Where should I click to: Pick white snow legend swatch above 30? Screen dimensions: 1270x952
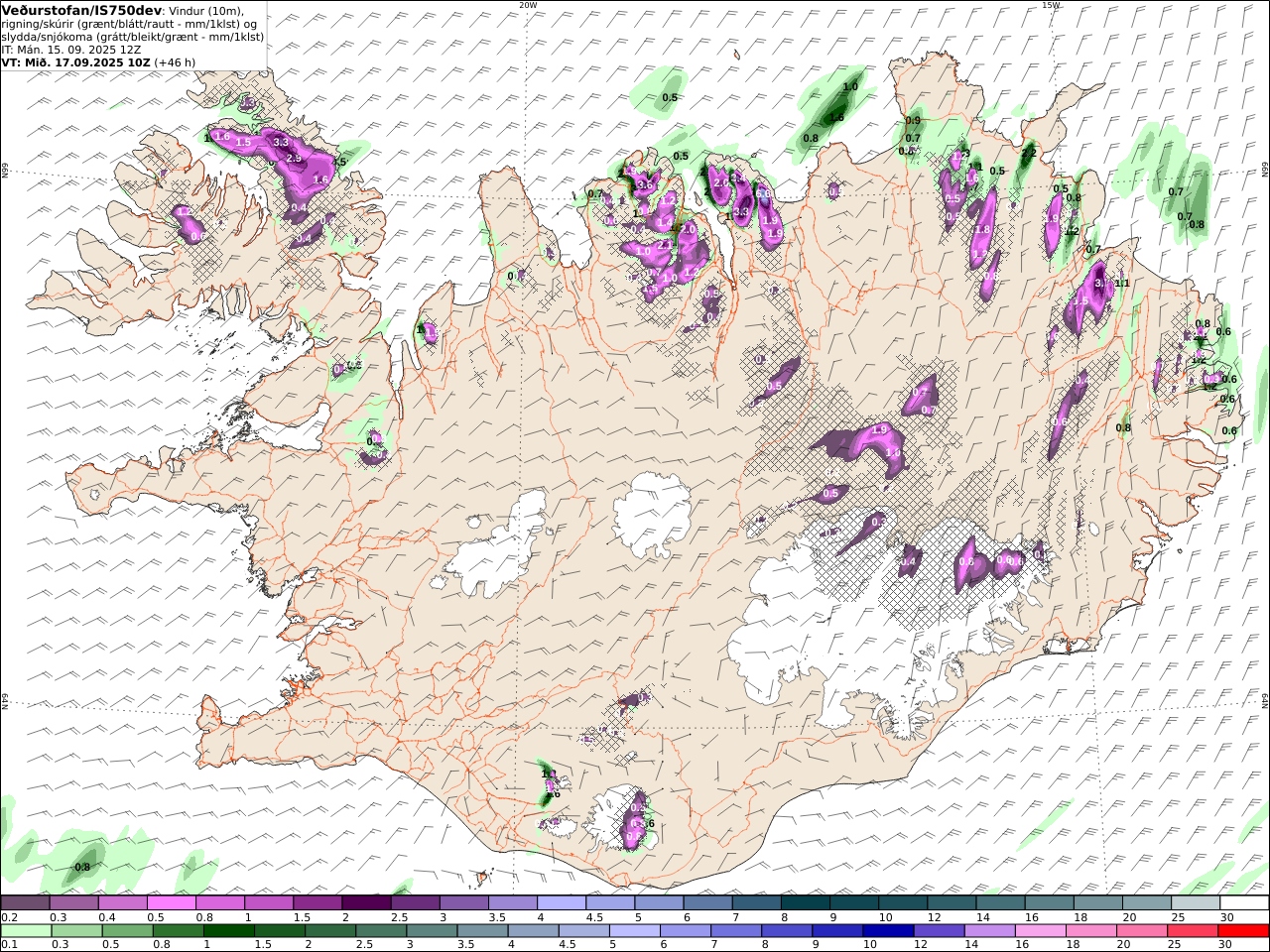coord(1244,902)
